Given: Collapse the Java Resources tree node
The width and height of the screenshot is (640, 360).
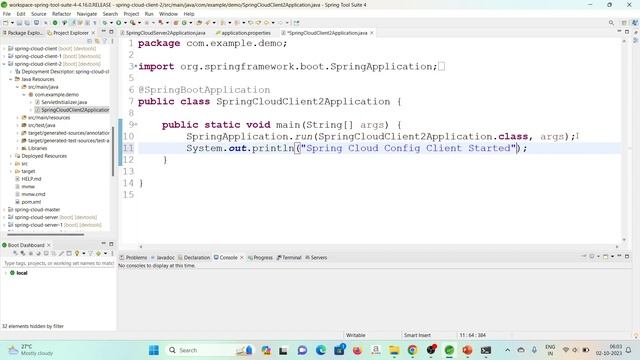Looking at the screenshot, I should pyautogui.click(x=11, y=79).
